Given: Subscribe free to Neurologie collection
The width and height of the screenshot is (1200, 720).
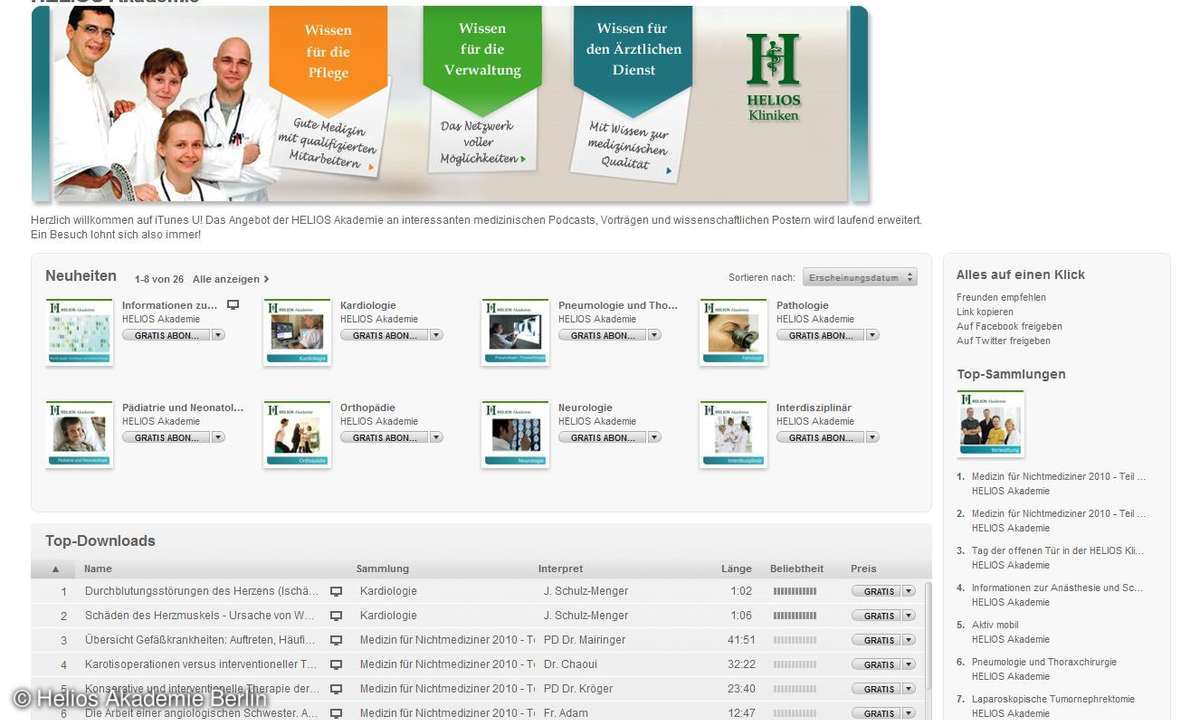Looking at the screenshot, I should point(602,437).
